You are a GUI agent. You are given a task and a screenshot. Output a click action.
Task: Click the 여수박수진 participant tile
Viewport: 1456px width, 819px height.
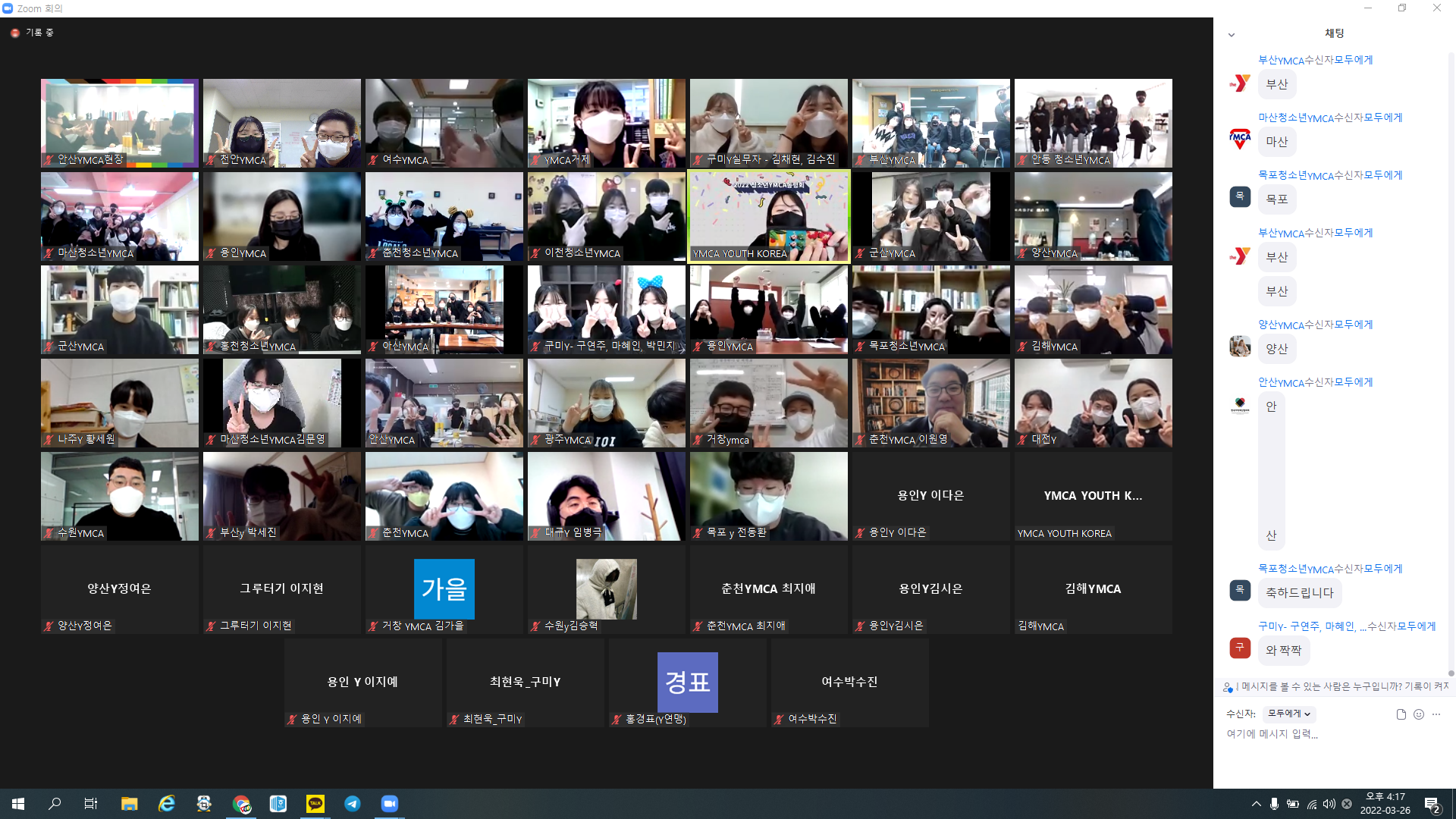850,682
